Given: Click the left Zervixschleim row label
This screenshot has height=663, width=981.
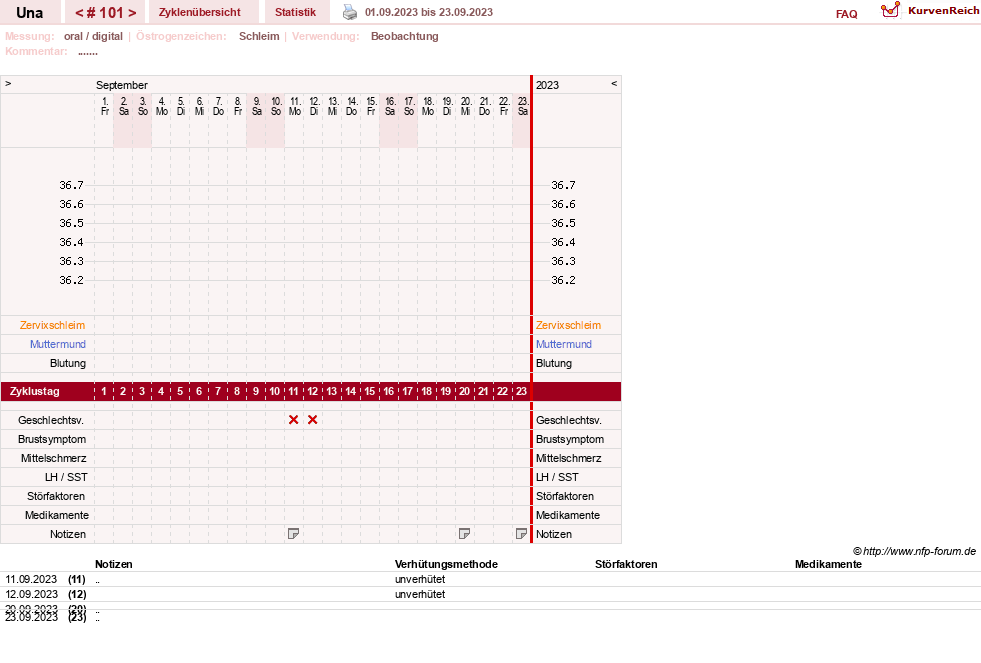Looking at the screenshot, I should [53, 325].
